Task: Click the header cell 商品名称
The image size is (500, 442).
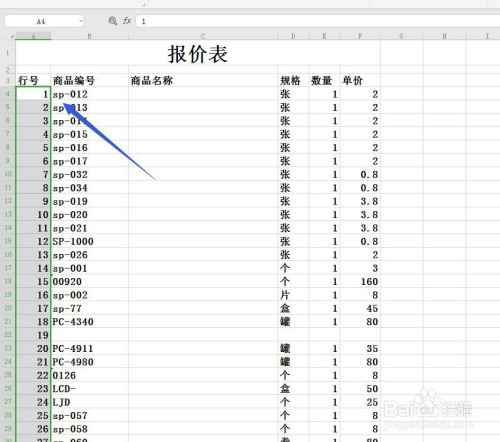Action: [203, 80]
